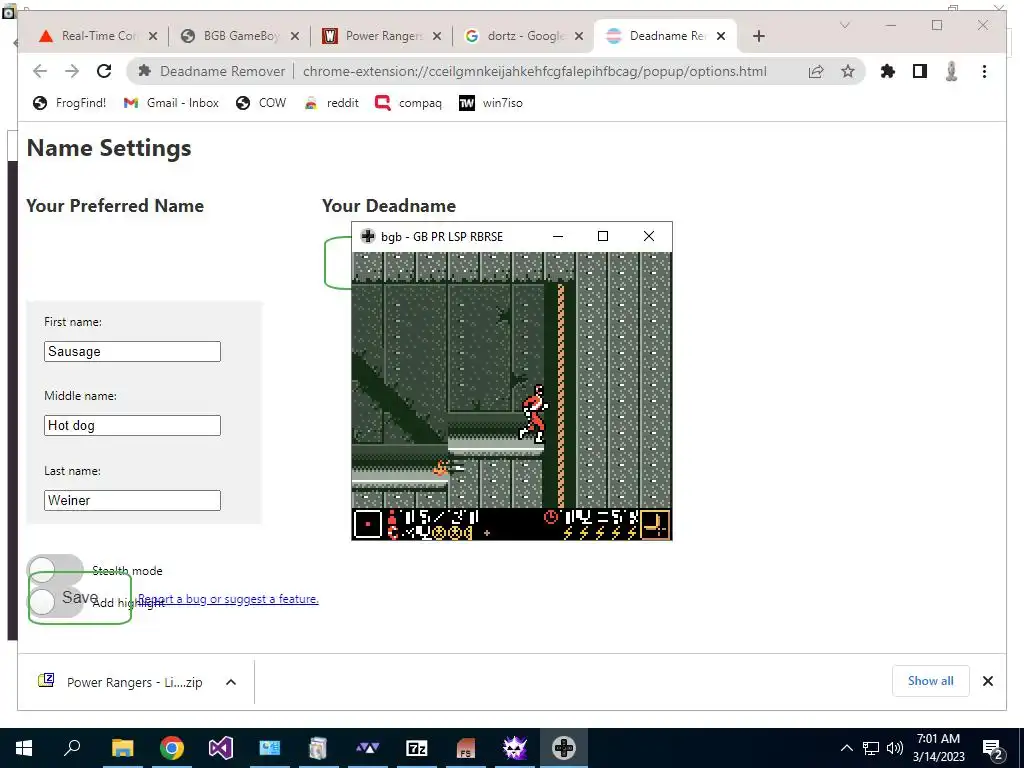Close the Deadname Remover tab
Image resolution: width=1024 pixels, height=768 pixels.
tap(721, 36)
